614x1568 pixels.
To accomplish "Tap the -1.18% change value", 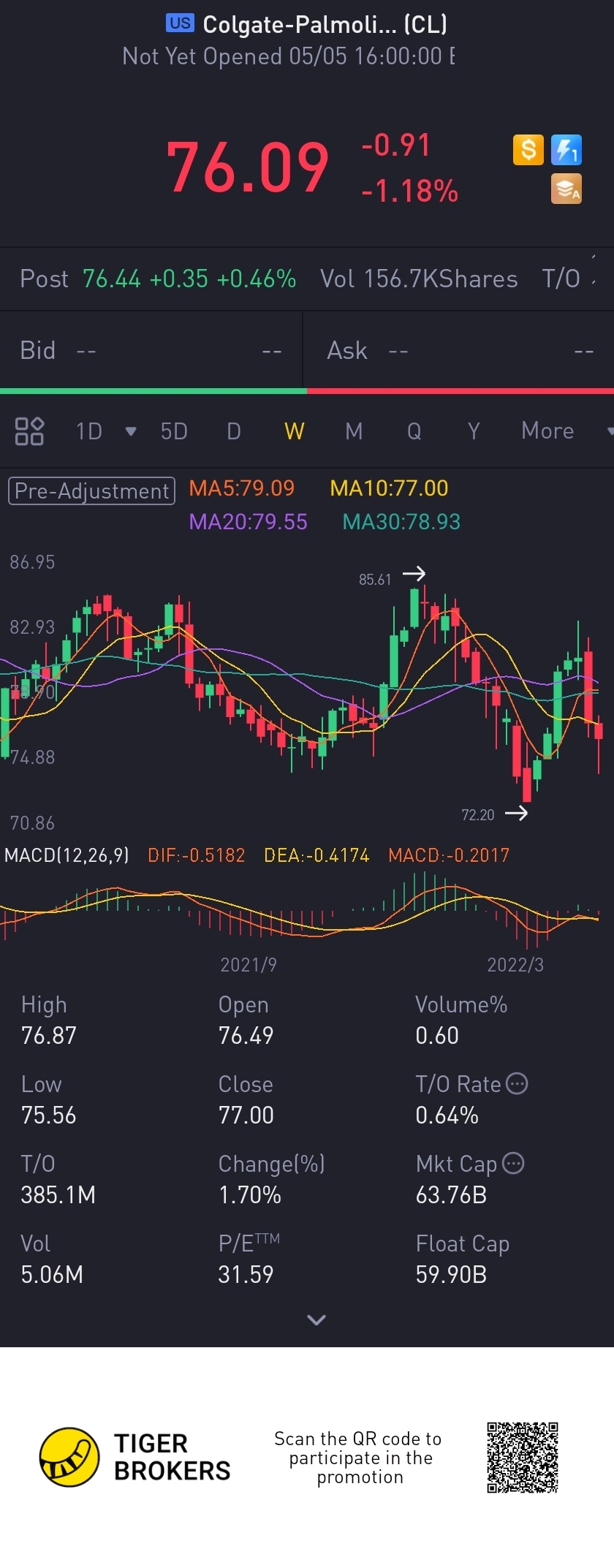I will pyautogui.click(x=409, y=191).
